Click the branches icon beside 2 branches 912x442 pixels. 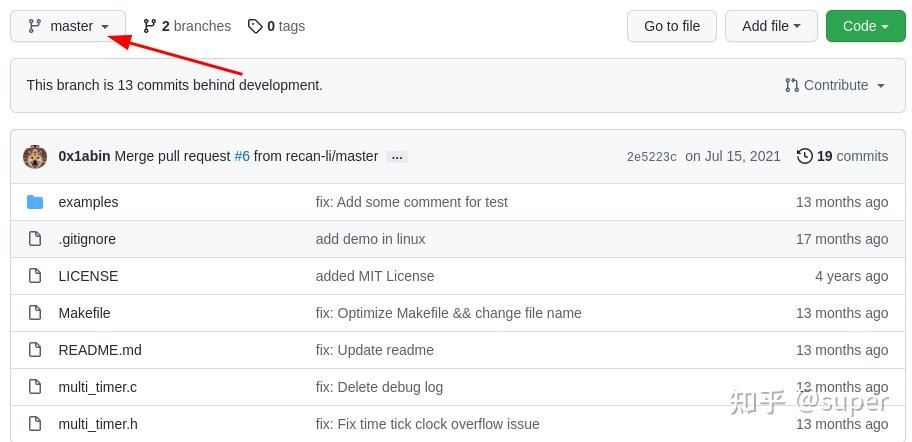tap(150, 26)
